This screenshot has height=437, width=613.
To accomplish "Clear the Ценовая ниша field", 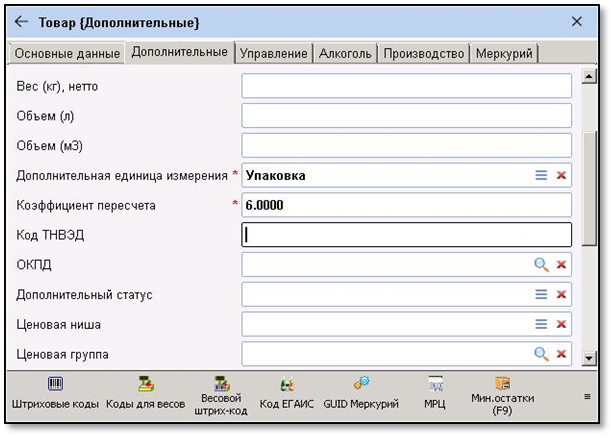I will coord(561,324).
